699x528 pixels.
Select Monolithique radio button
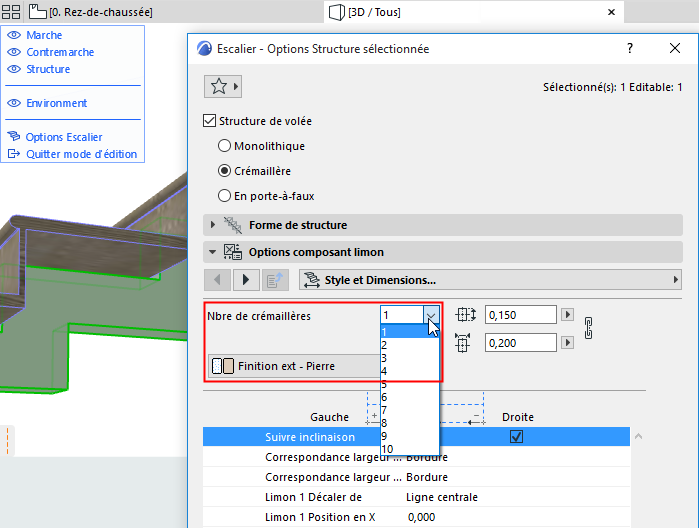224,146
